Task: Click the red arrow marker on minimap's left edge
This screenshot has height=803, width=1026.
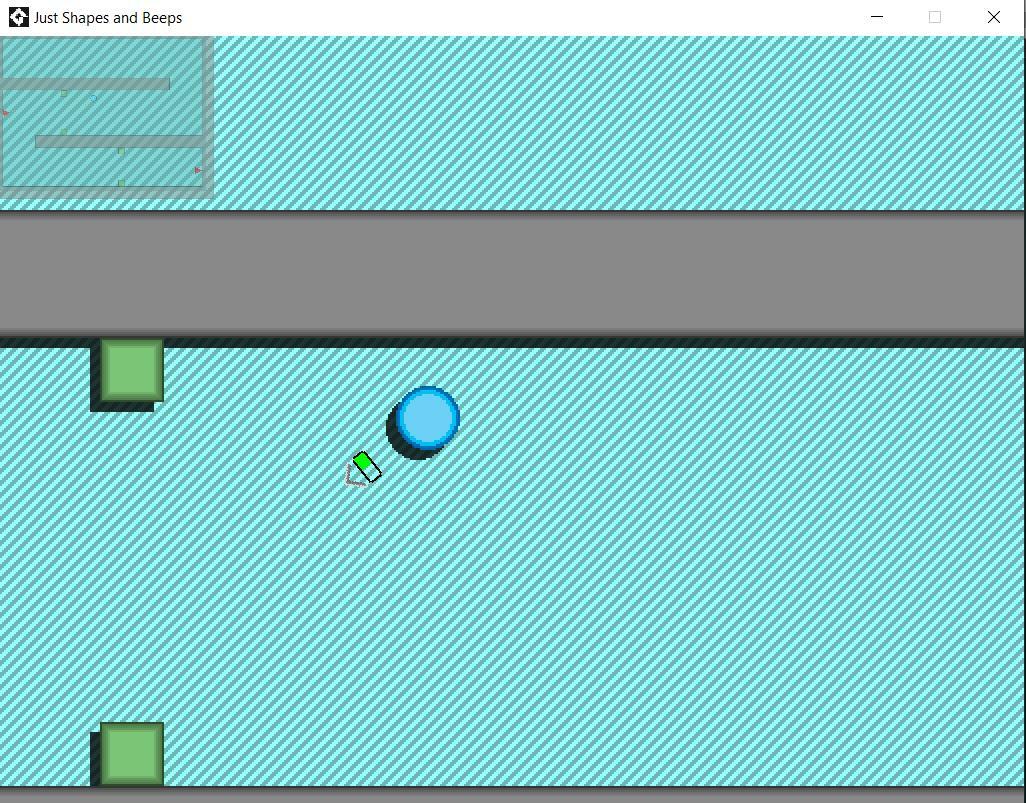Action: (x=6, y=113)
